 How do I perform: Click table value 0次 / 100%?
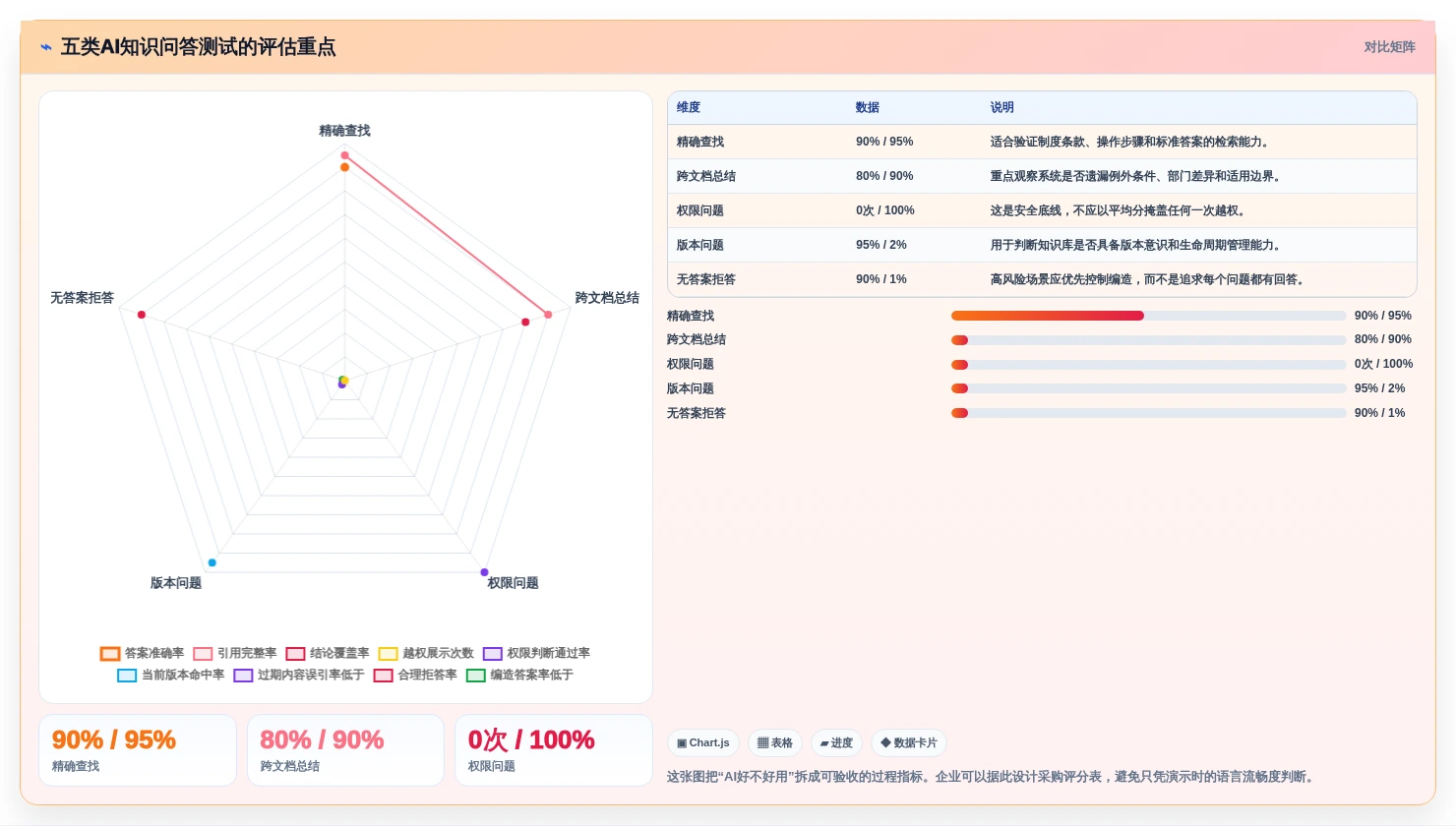pyautogui.click(x=885, y=210)
